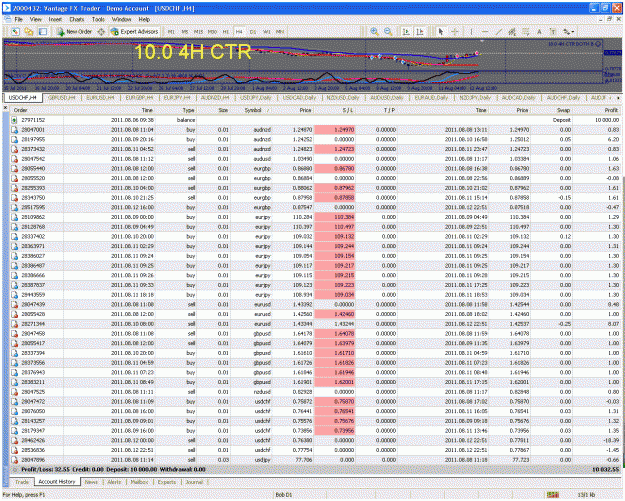Select the W1 timeframe

(267, 32)
